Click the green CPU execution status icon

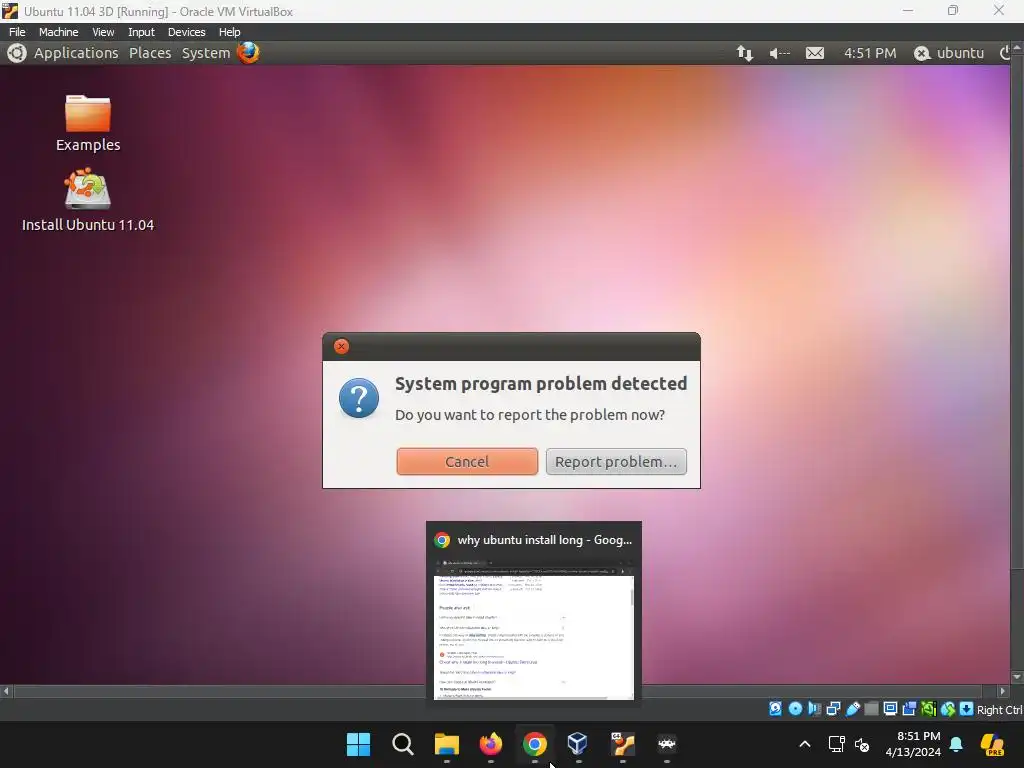coord(928,709)
